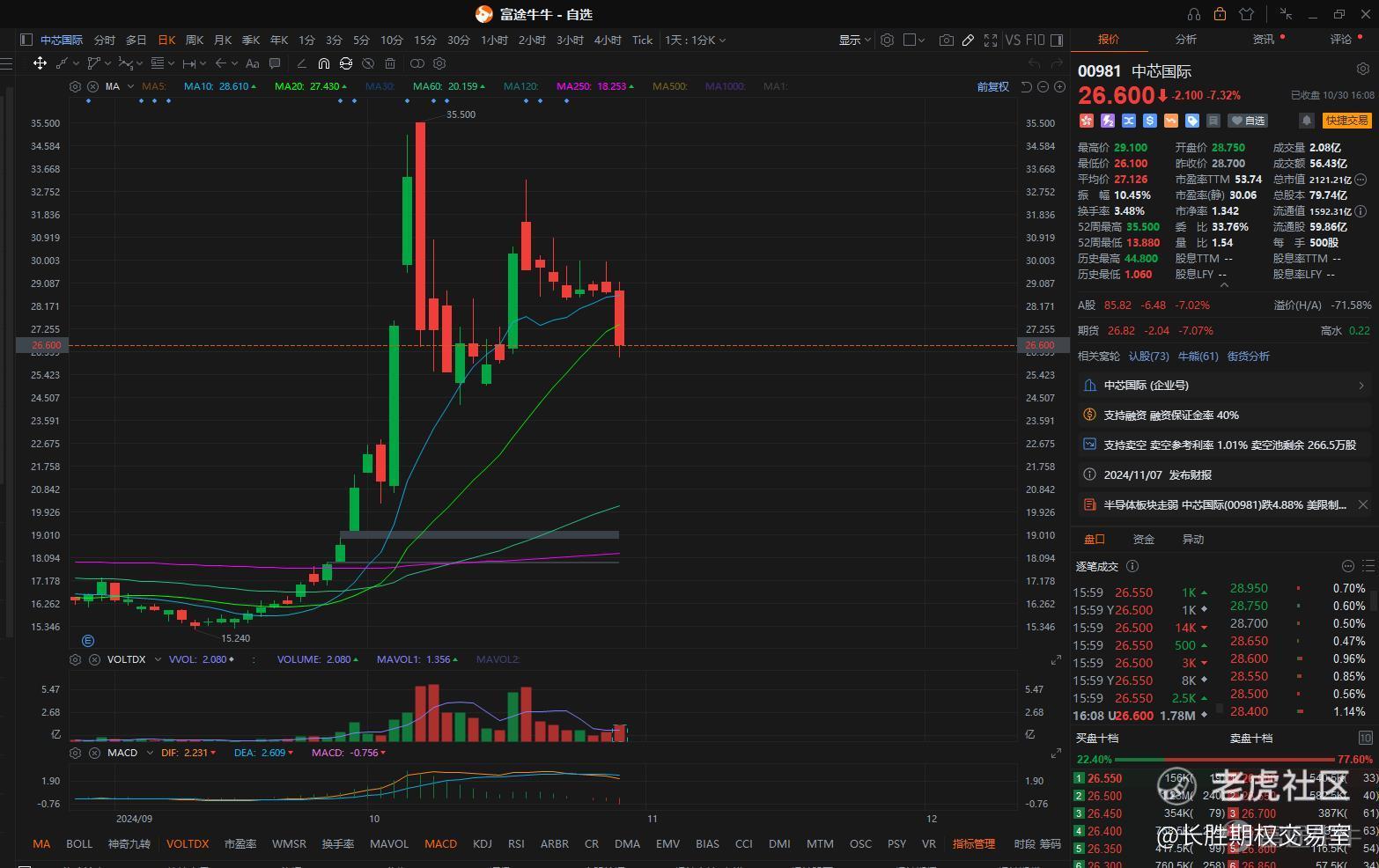
Task: Select the crosshair move cursor tool
Action: [x=40, y=63]
